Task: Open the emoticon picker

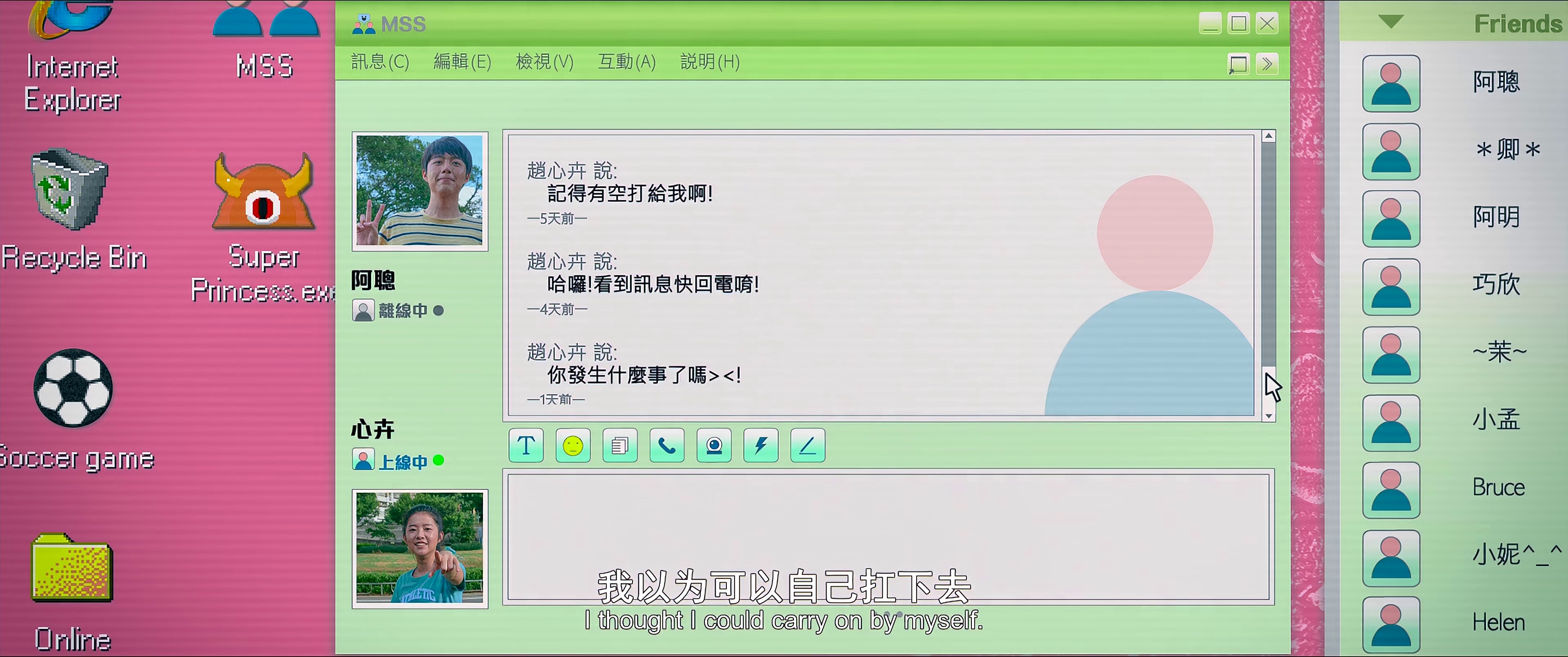Action: tap(572, 445)
